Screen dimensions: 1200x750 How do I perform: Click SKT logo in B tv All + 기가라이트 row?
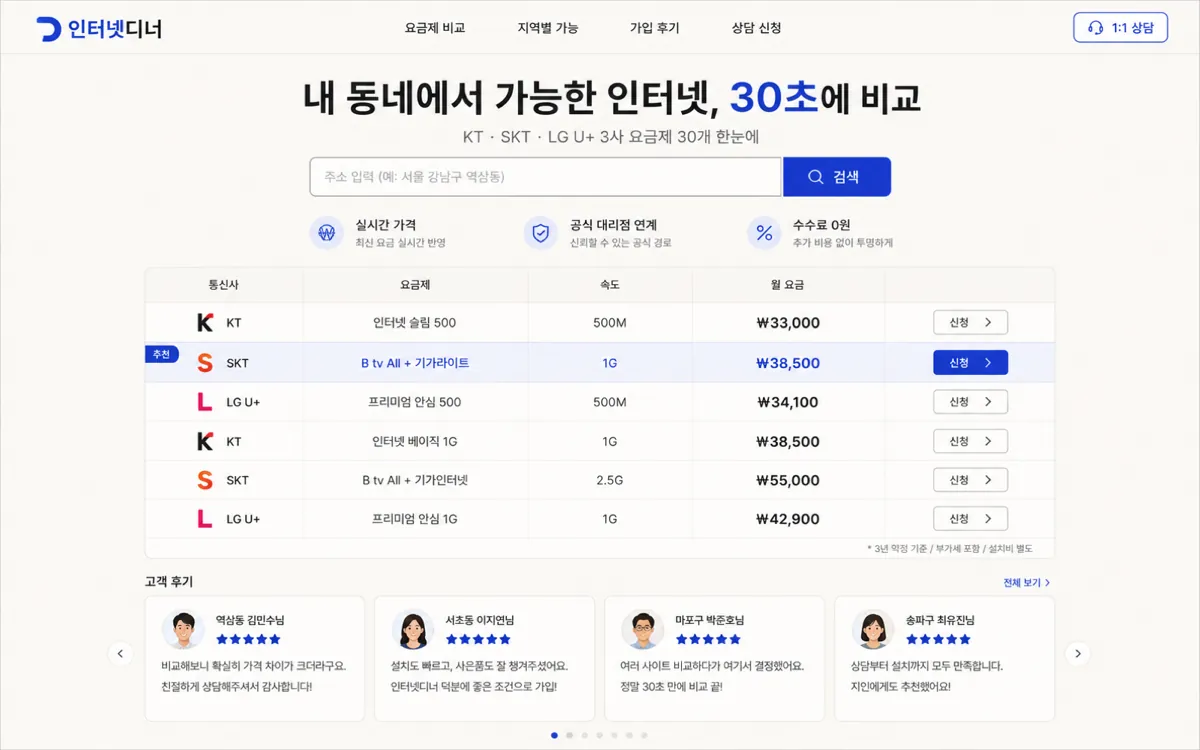(205, 363)
